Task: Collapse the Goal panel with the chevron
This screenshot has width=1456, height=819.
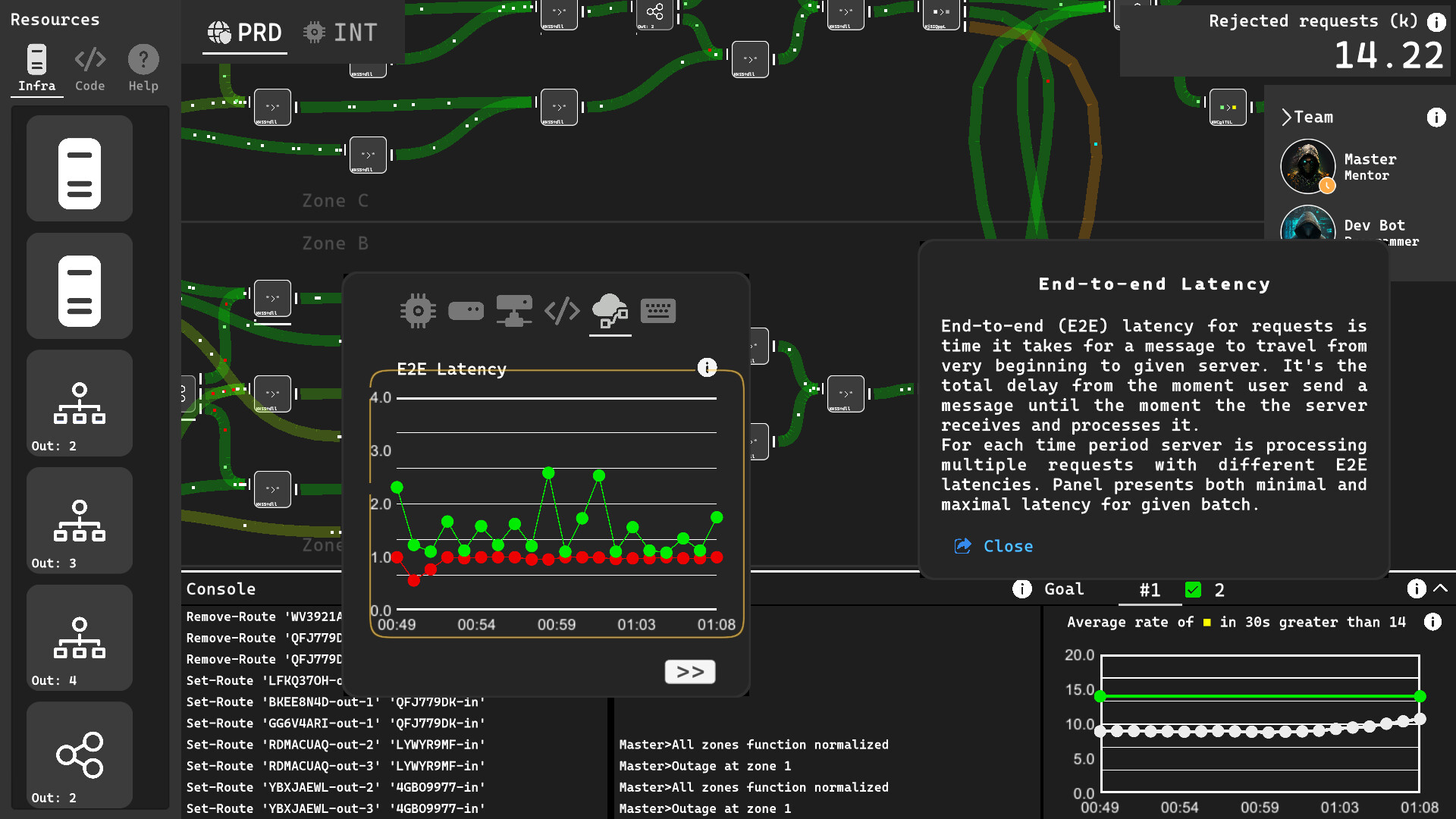Action: (1440, 588)
